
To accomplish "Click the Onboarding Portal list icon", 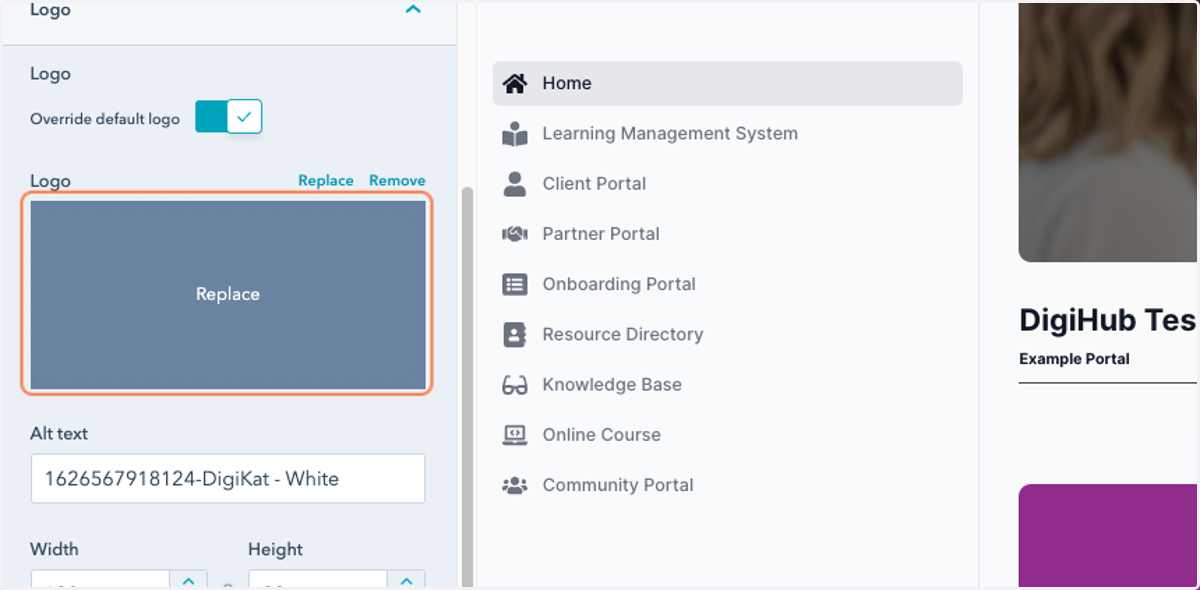I will pyautogui.click(x=514, y=284).
